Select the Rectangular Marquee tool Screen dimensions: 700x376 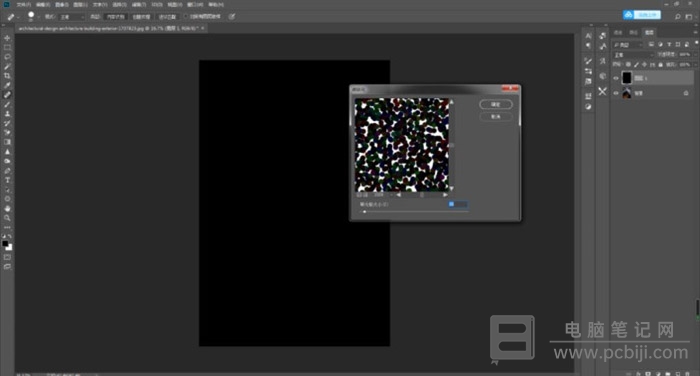[x=7, y=47]
